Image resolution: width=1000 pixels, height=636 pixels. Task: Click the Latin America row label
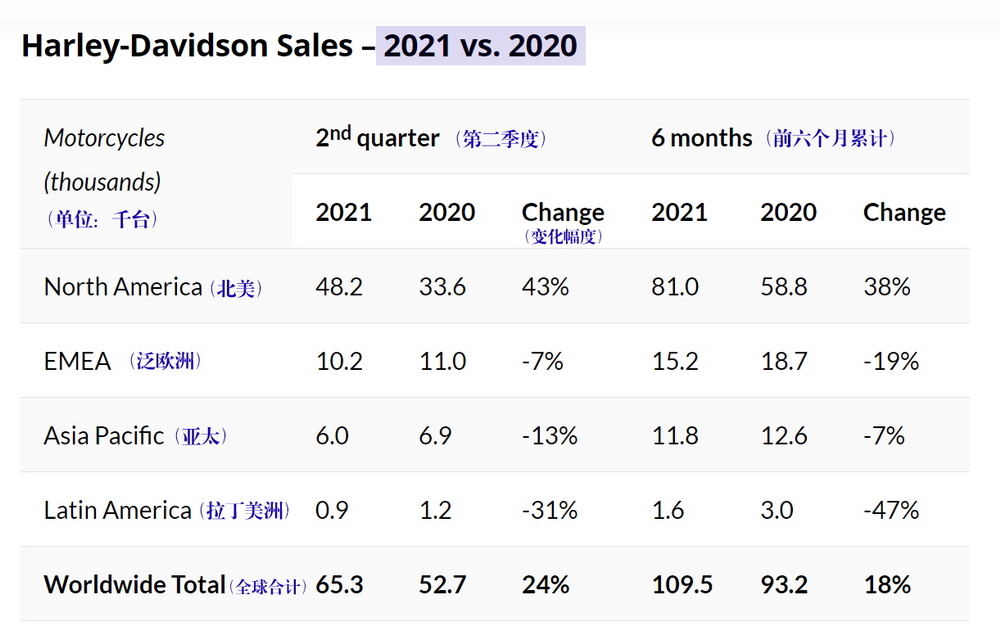(x=117, y=510)
